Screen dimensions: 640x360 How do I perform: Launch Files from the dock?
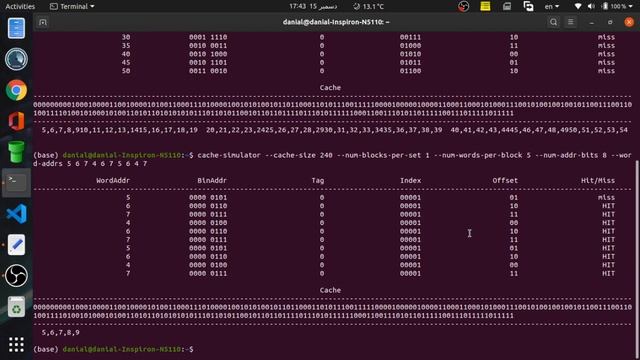click(16, 28)
